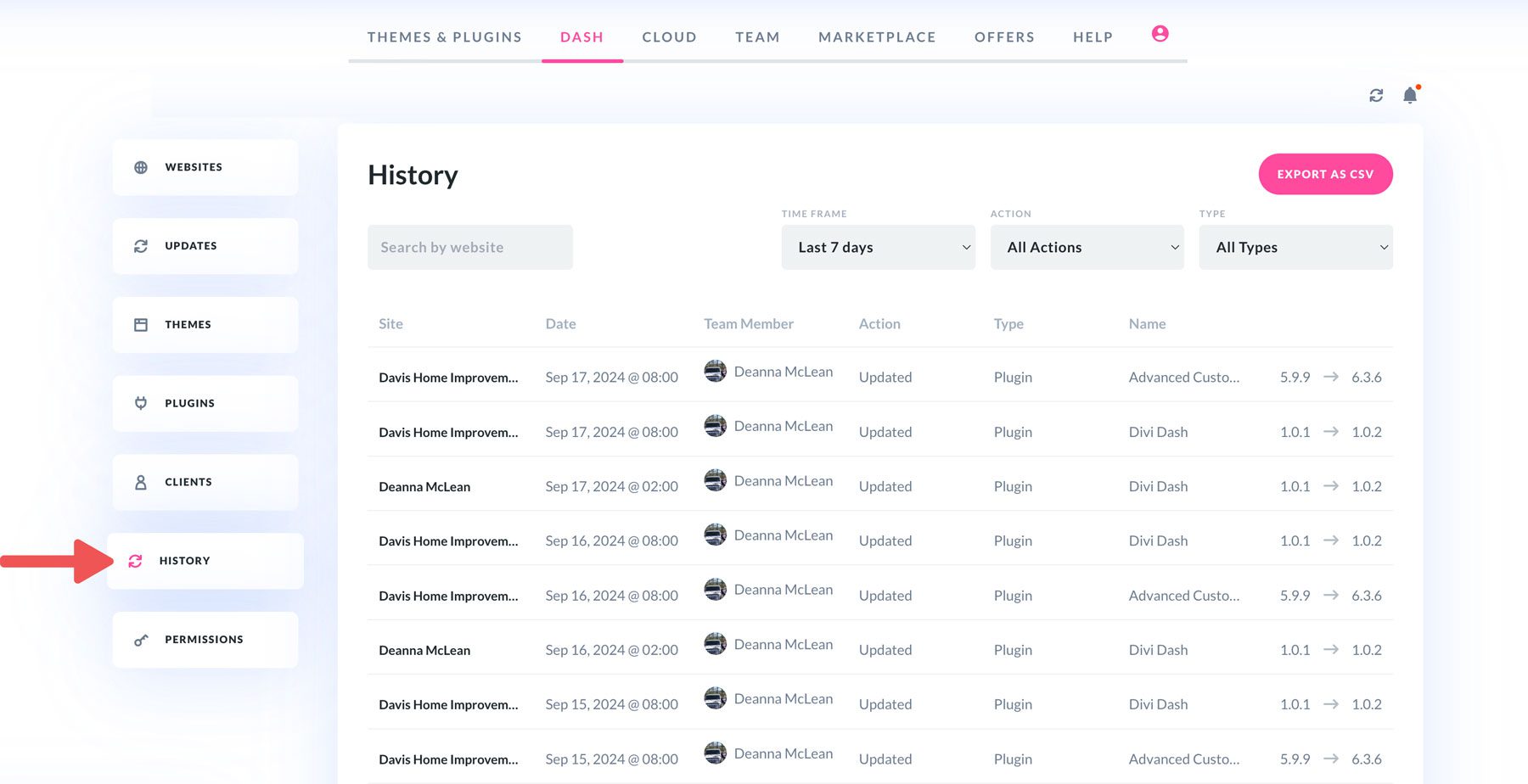Click Deanna McLean's avatar in the first row

[x=715, y=371]
